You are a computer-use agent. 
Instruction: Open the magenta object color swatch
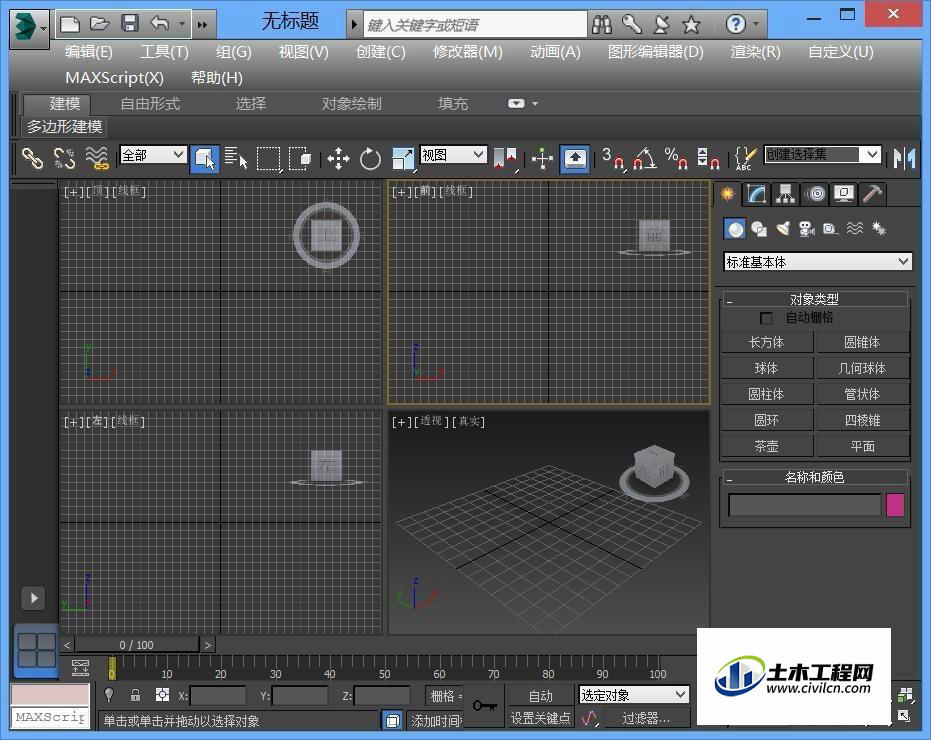[895, 505]
